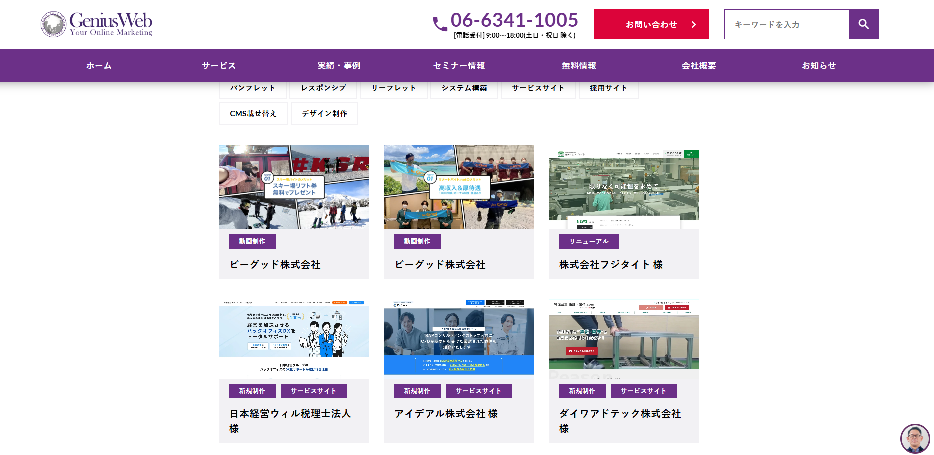The height and width of the screenshot is (455, 934).
Task: Filter by the パンフレット tag
Action: [x=253, y=88]
